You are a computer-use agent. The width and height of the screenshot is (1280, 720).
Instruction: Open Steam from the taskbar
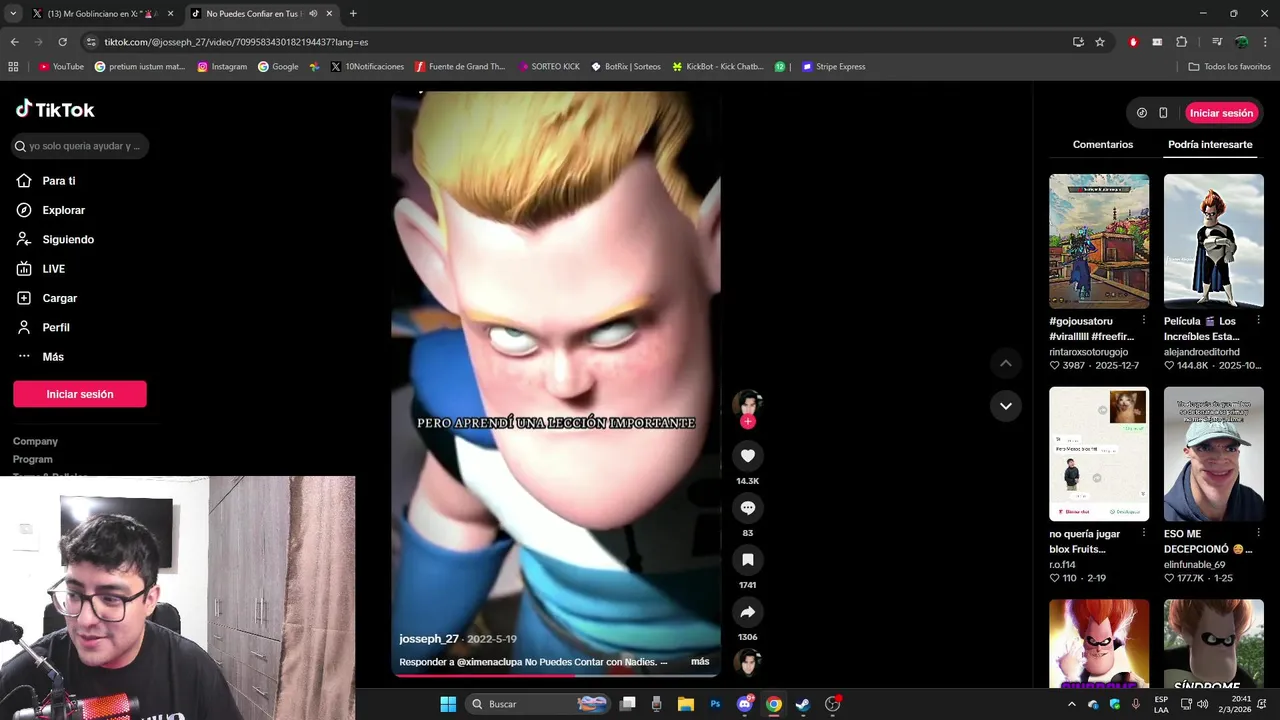point(802,704)
